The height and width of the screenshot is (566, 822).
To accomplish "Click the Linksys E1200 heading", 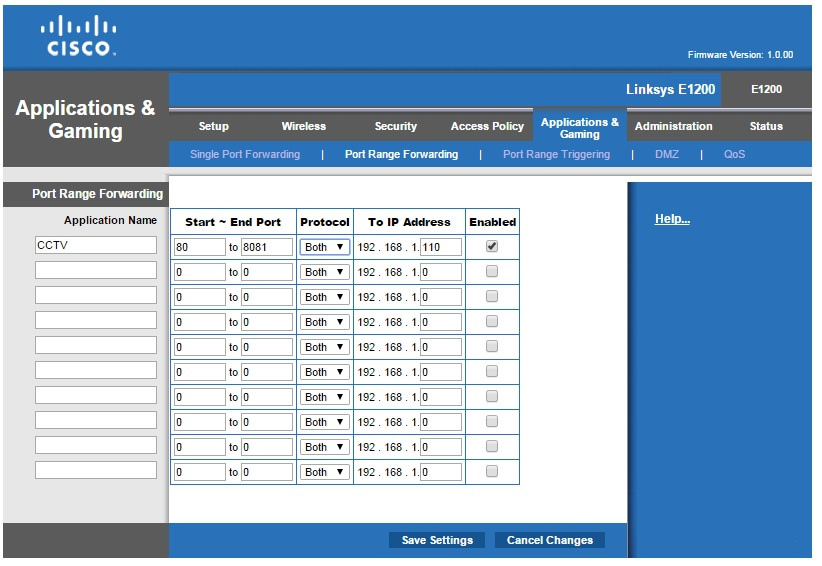I will click(x=670, y=89).
